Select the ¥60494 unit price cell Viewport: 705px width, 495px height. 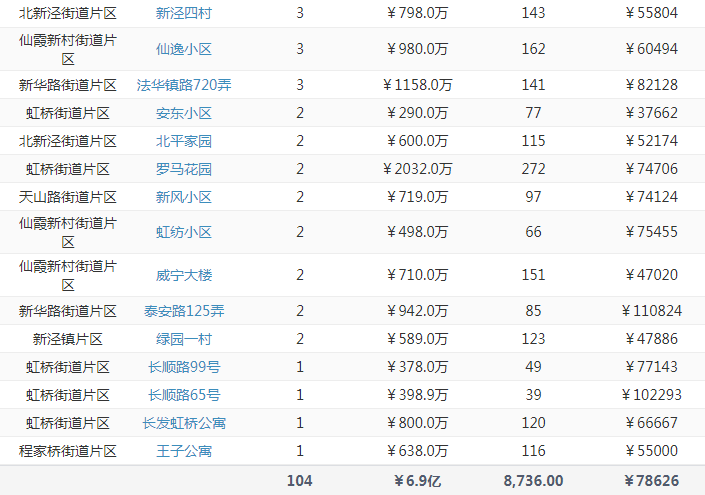[651, 49]
